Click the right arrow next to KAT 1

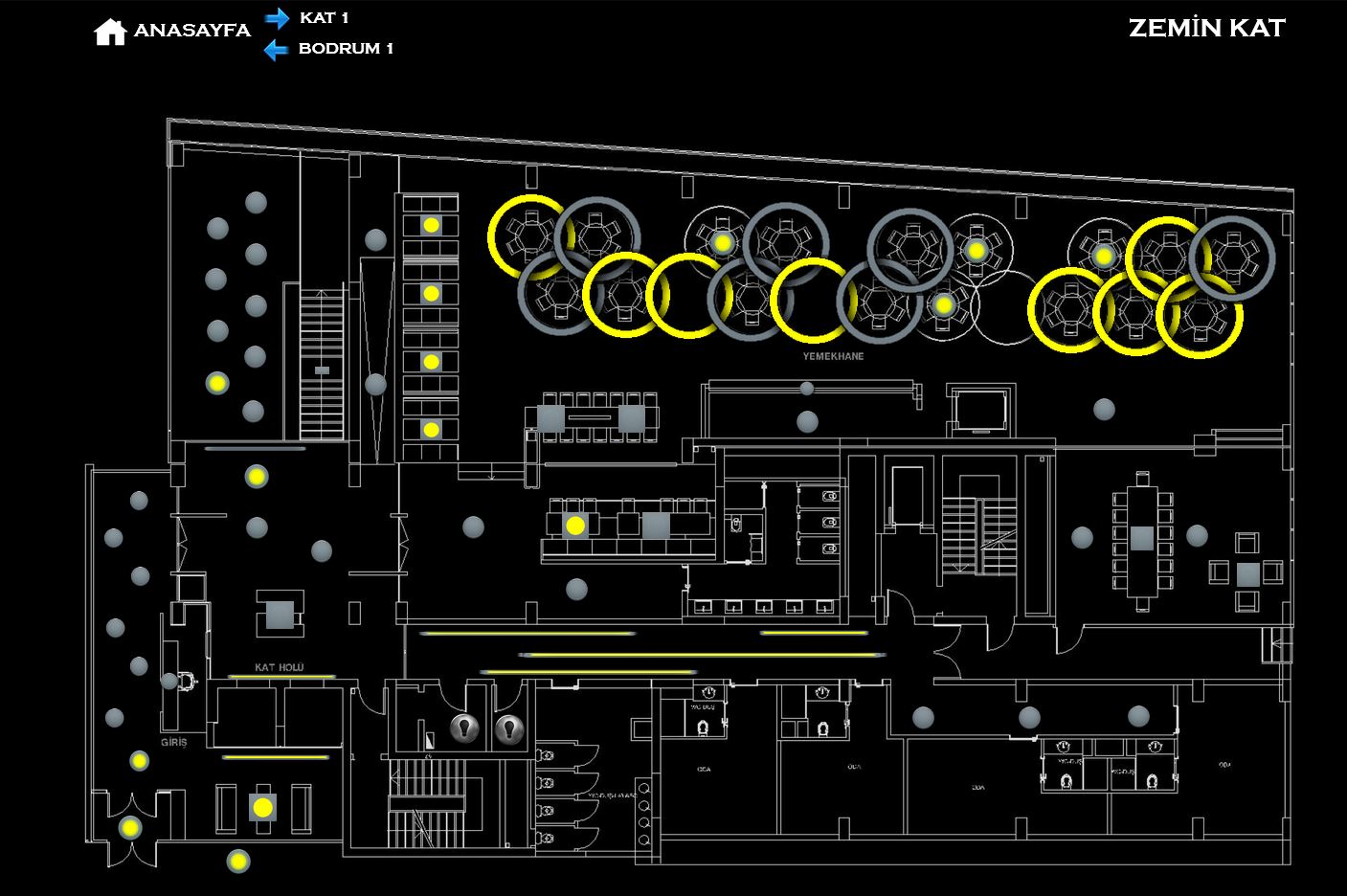tap(277, 17)
